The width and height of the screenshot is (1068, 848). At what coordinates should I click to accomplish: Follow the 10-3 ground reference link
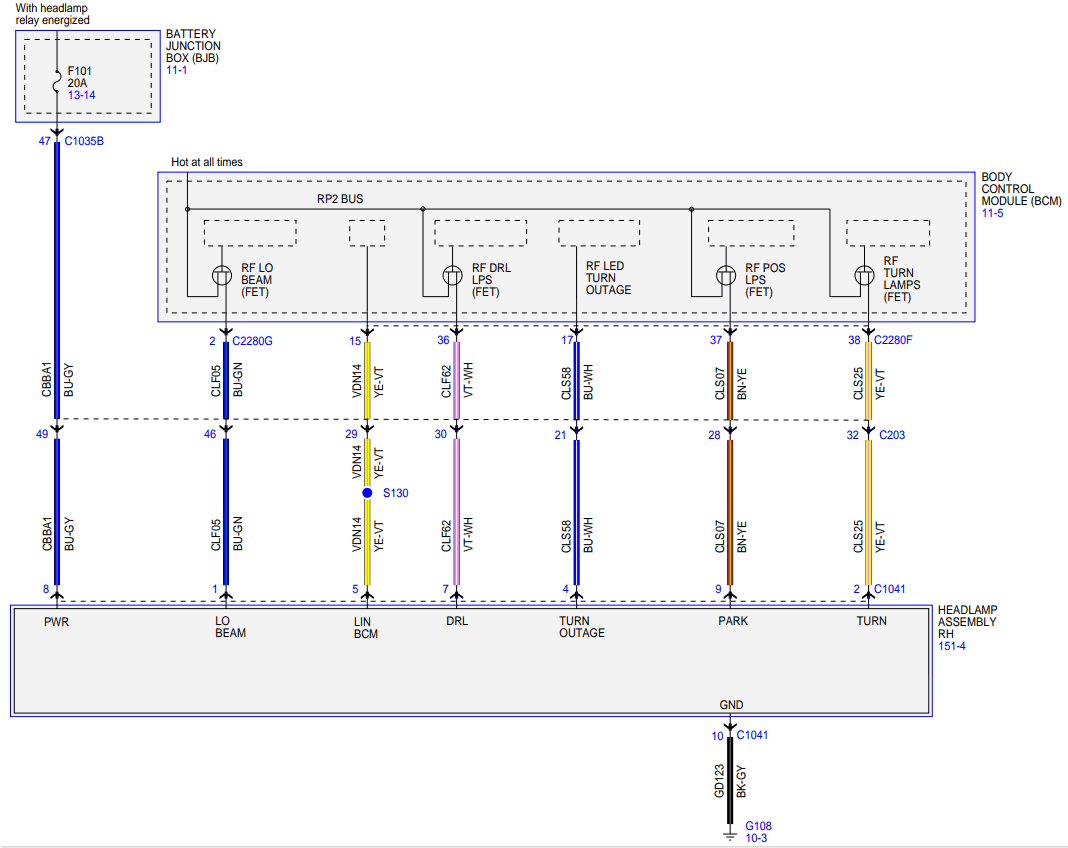(756, 838)
